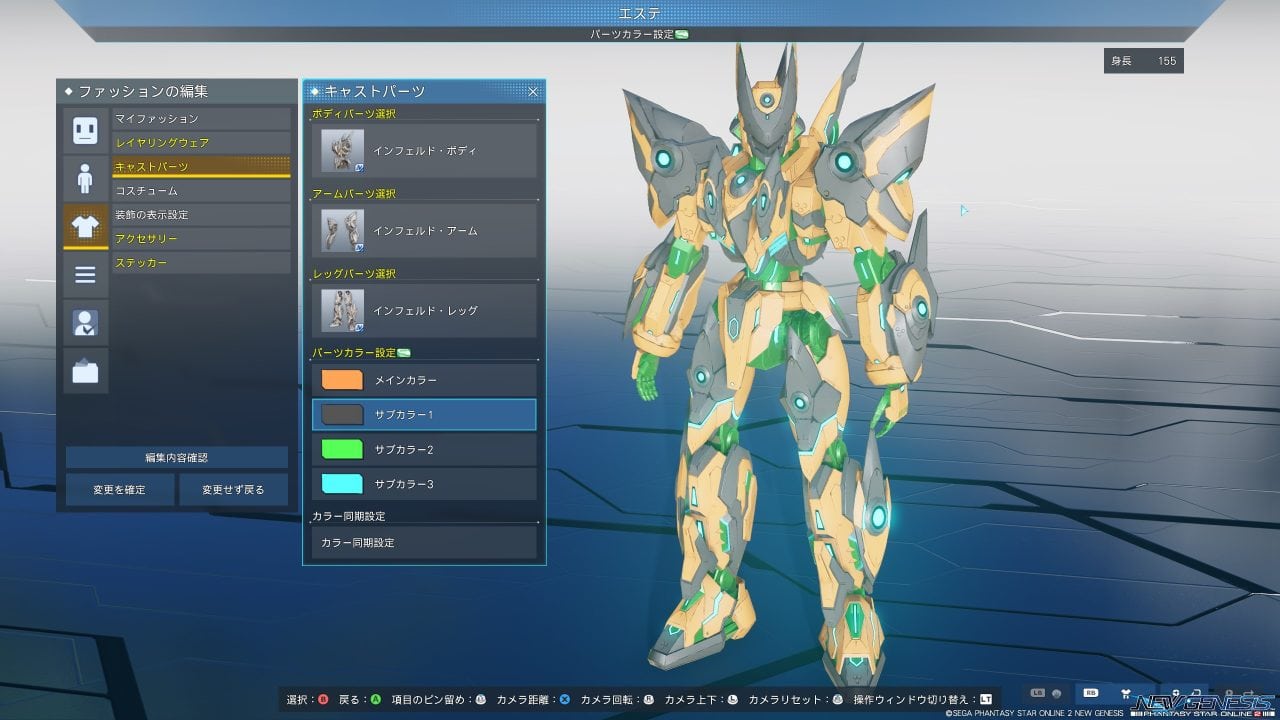Click 変更せず戻る to discard changes
The height and width of the screenshot is (720, 1280).
(233, 490)
